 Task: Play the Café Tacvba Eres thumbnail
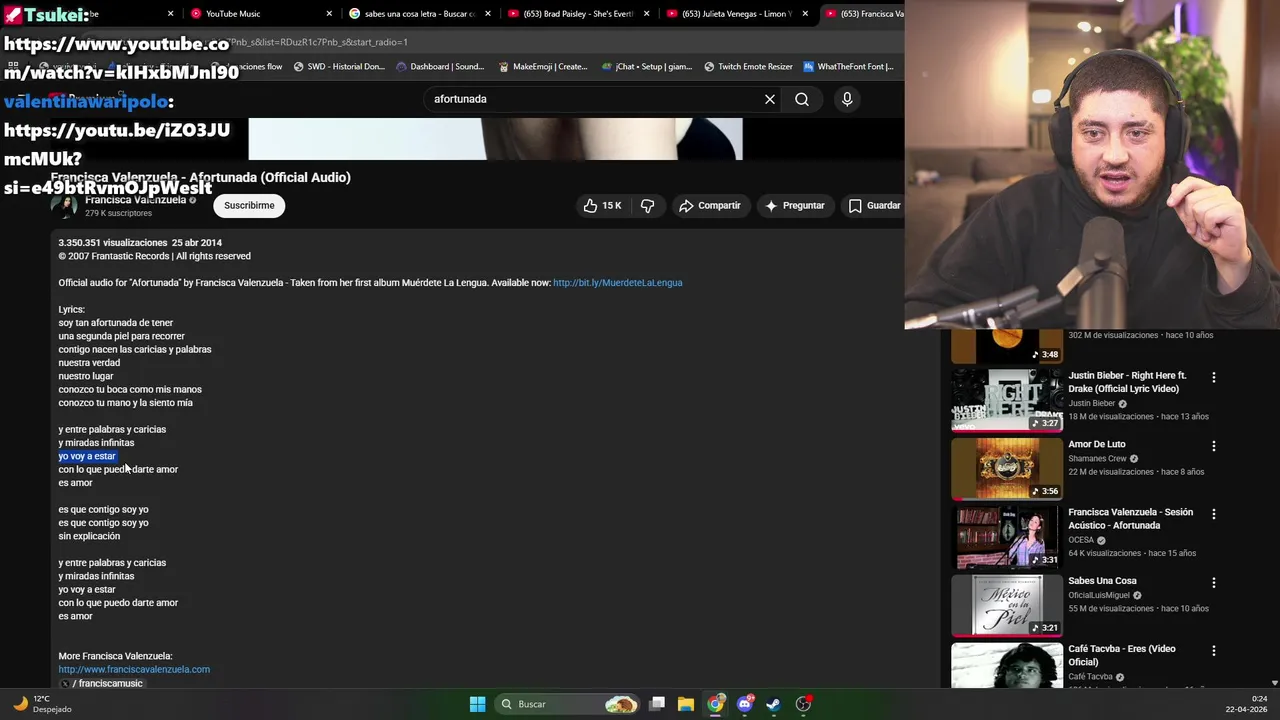click(x=1006, y=665)
